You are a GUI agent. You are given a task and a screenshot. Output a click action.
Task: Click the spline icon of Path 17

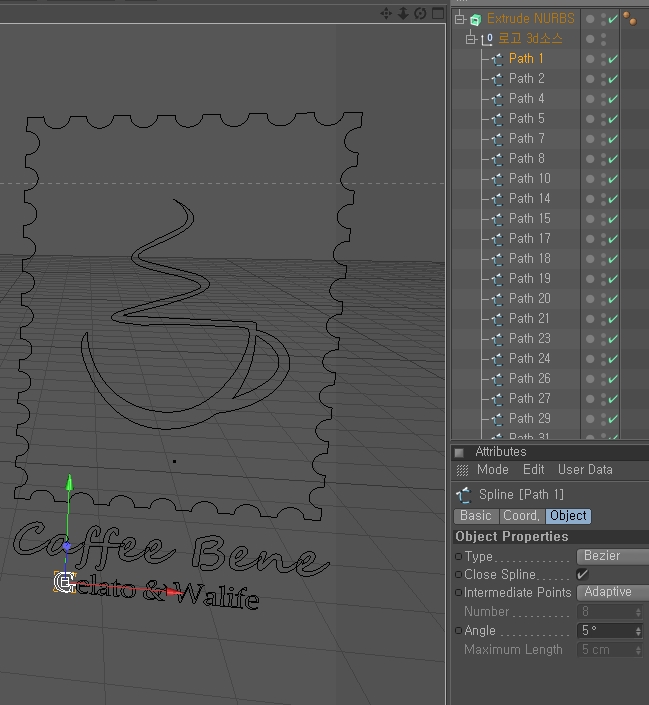497,240
